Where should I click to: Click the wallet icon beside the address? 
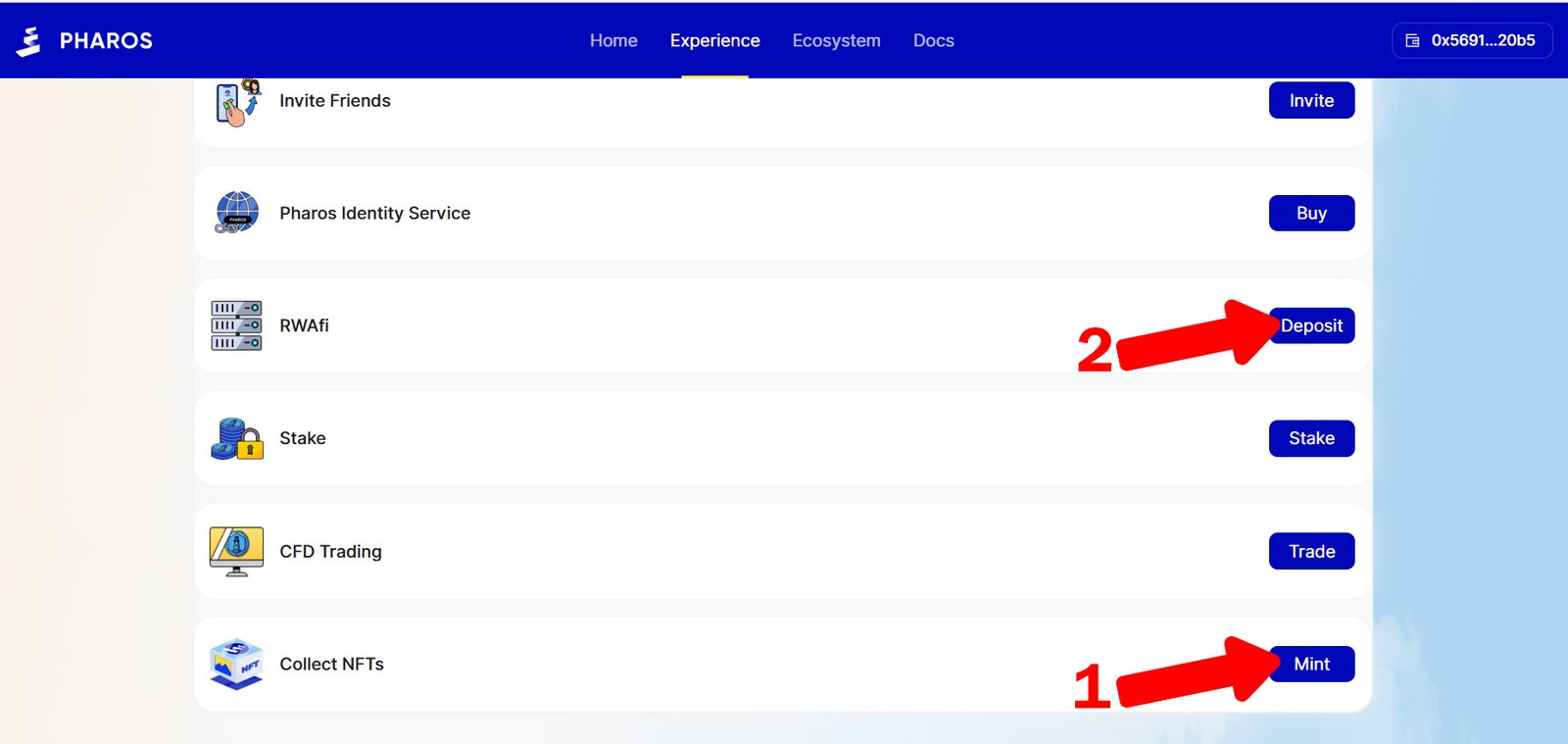[1412, 41]
